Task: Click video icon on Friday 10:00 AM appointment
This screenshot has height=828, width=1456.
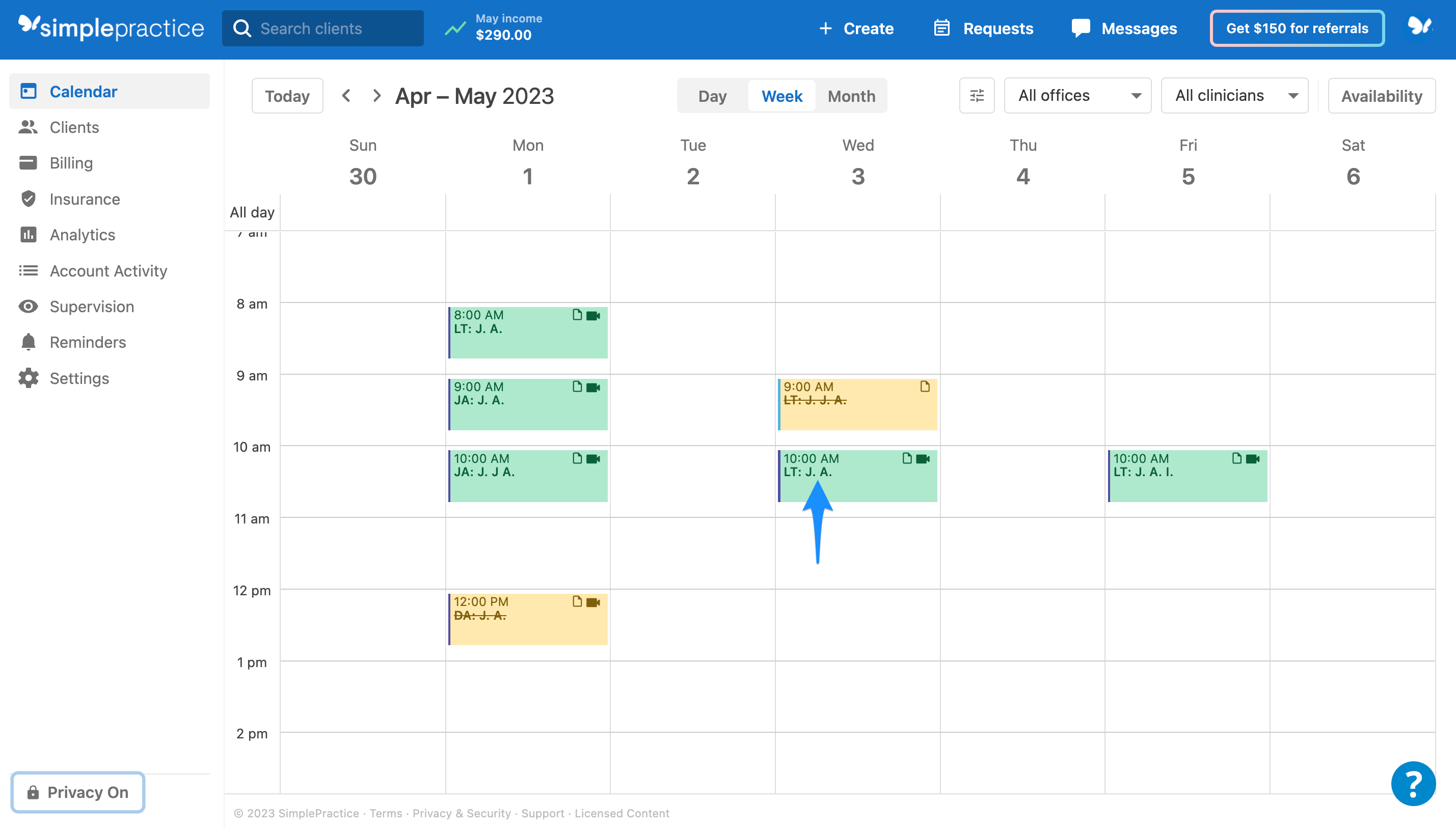Action: click(x=1253, y=459)
